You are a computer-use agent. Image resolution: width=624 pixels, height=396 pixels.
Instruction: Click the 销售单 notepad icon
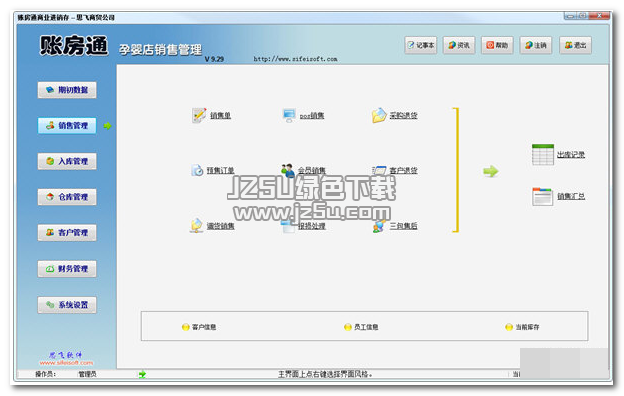(x=199, y=115)
